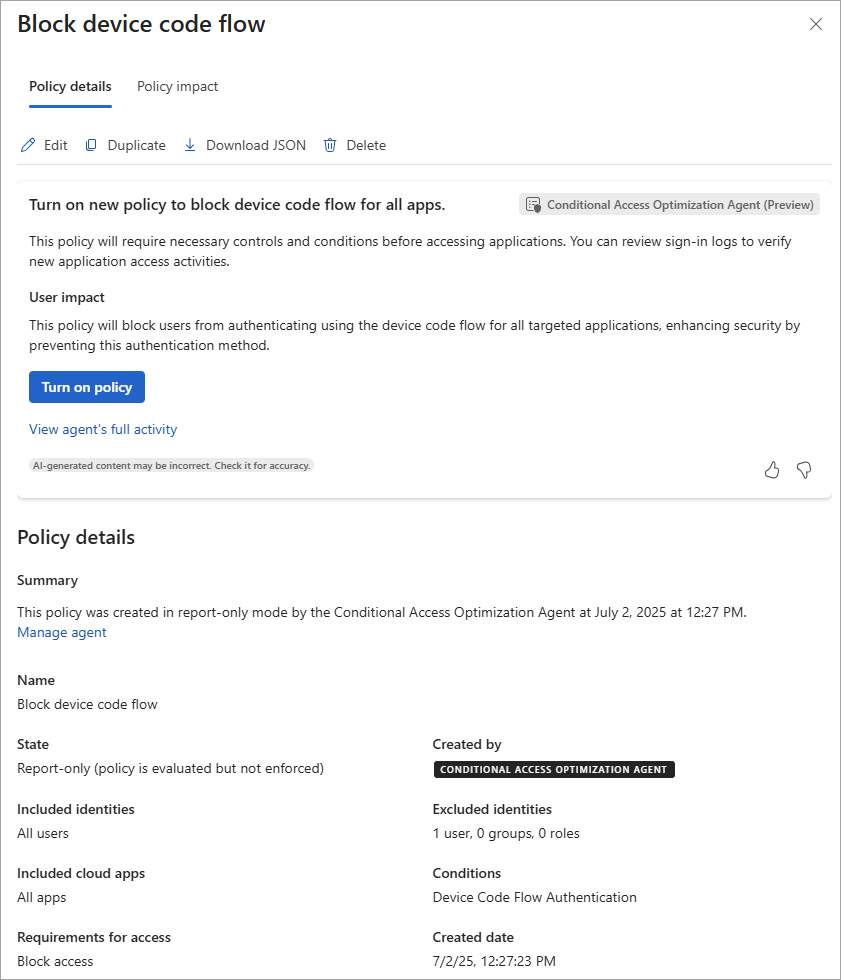Switch to the Policy impact tab

[177, 86]
